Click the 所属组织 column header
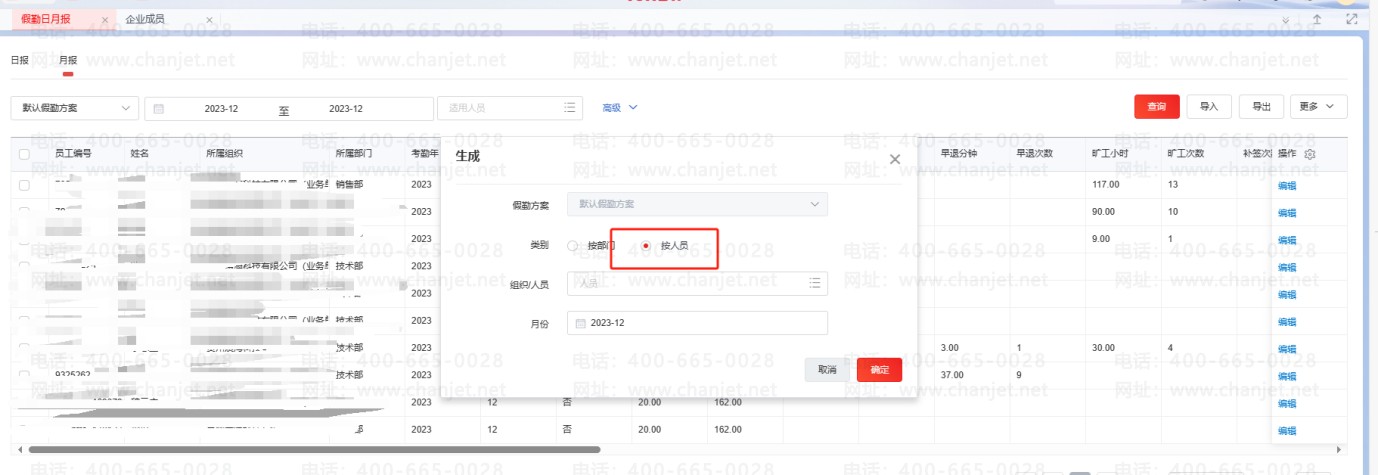This screenshot has height=475, width=1378. tap(224, 154)
